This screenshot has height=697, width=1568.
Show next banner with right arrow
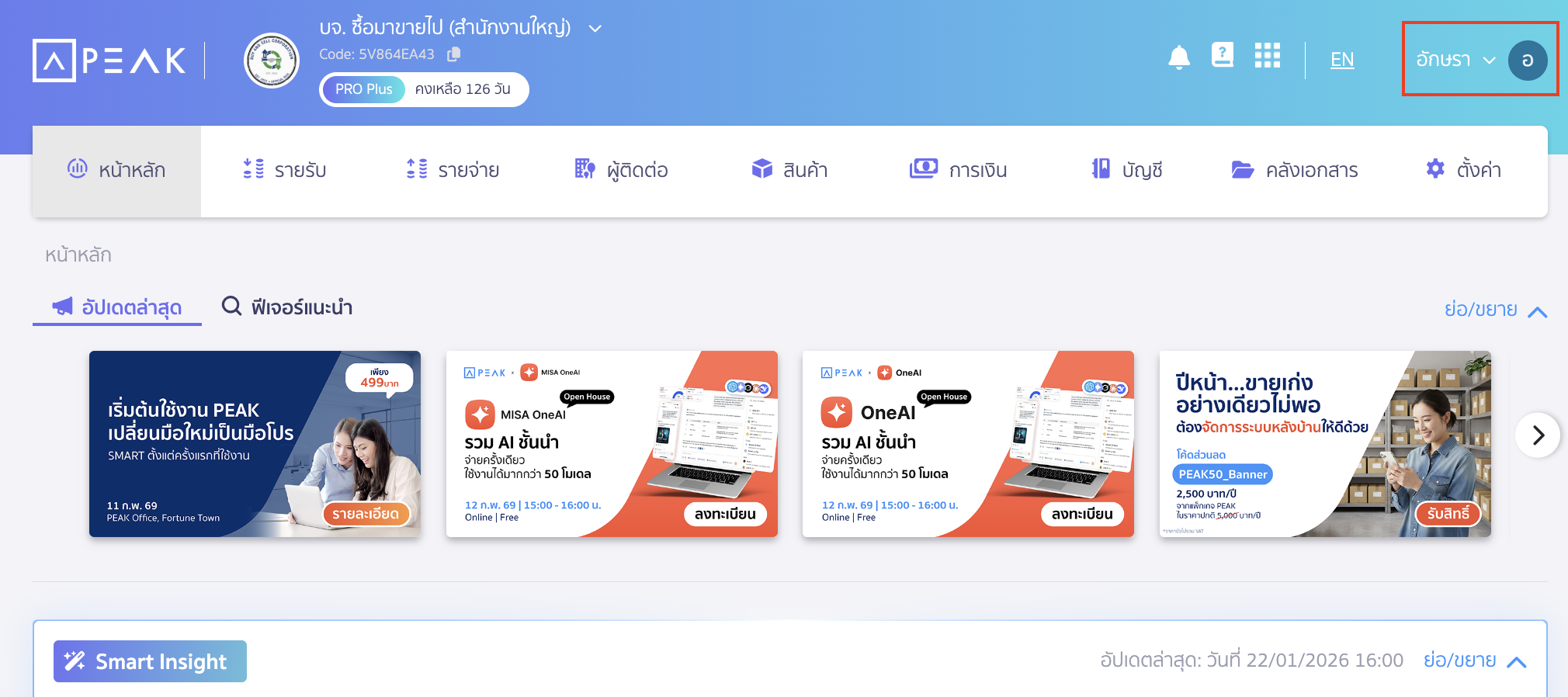coord(1538,435)
